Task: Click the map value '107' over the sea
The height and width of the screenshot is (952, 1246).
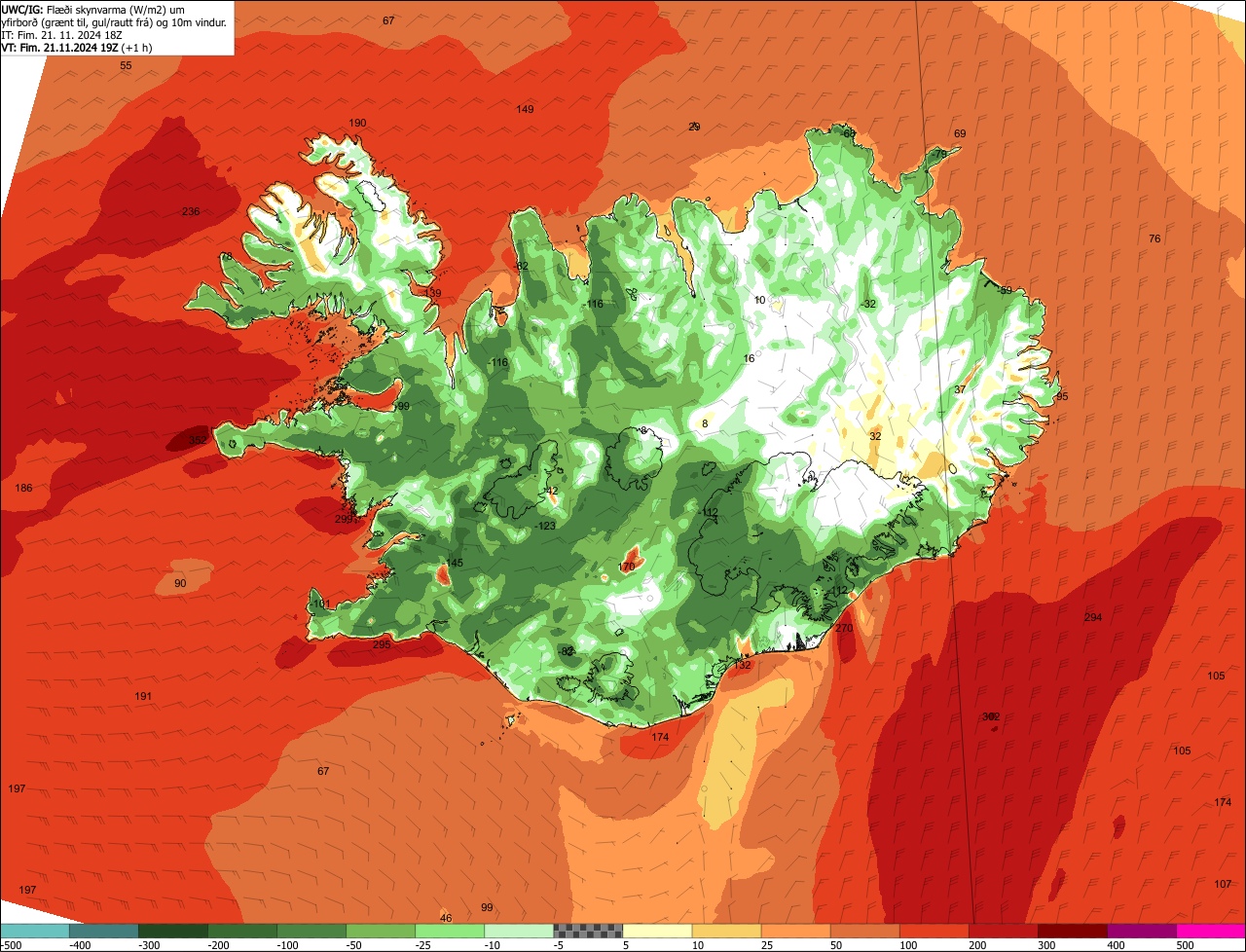Action: click(x=1223, y=884)
